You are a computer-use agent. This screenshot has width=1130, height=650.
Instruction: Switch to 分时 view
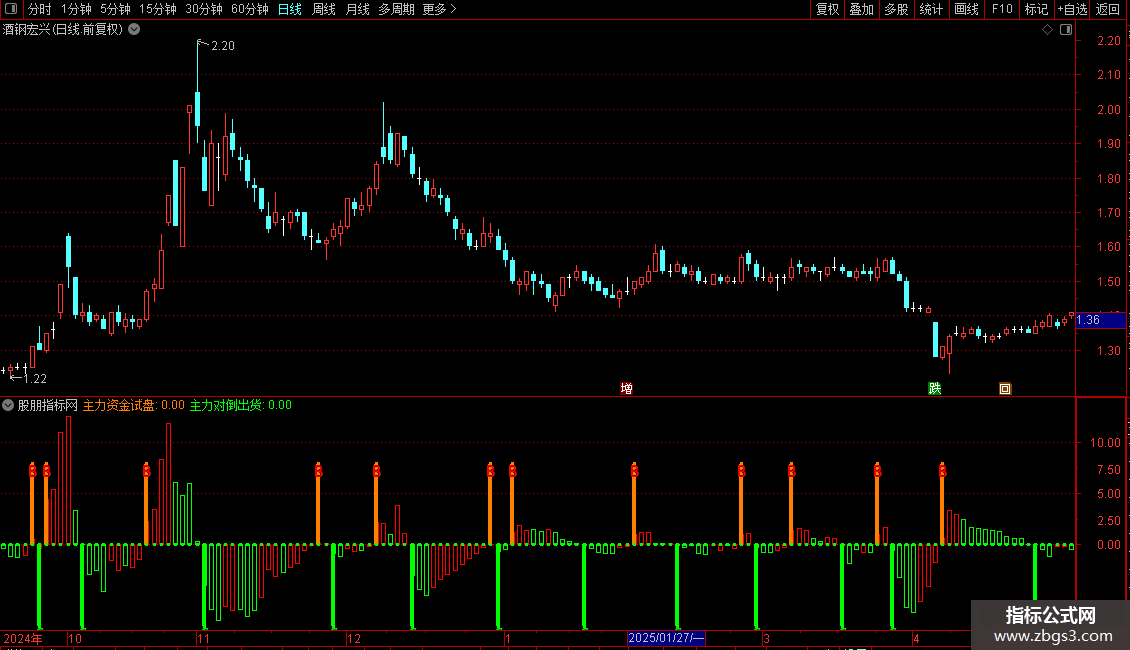point(40,9)
